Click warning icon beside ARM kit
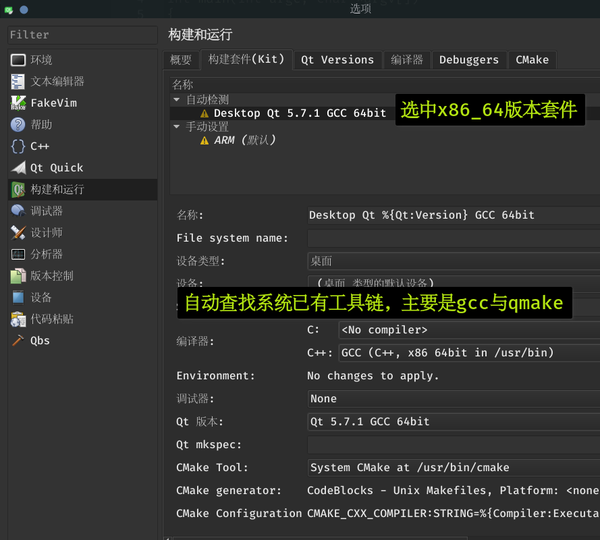600x540 pixels. pos(204,141)
